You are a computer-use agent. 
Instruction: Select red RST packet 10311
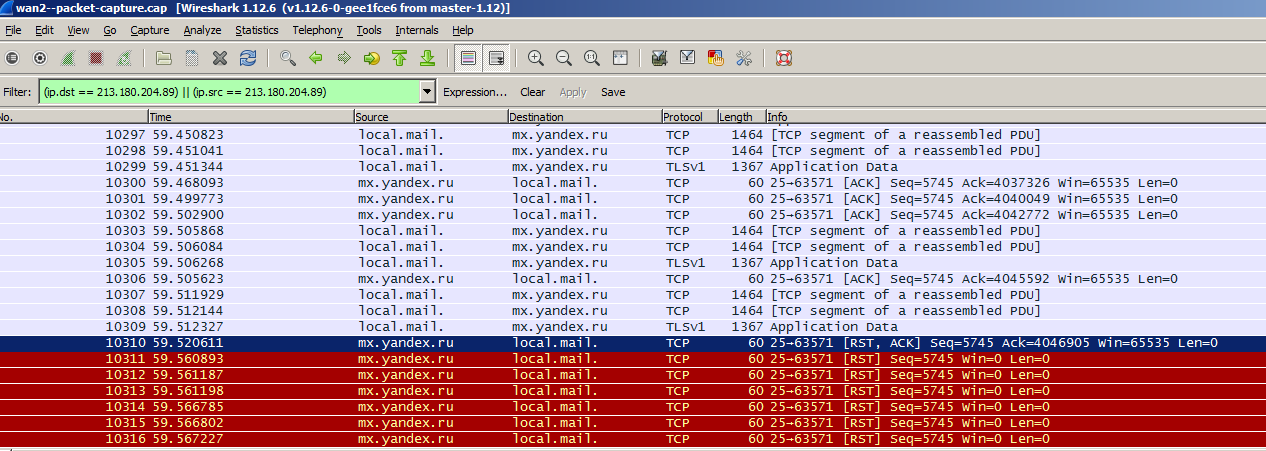pos(633,358)
